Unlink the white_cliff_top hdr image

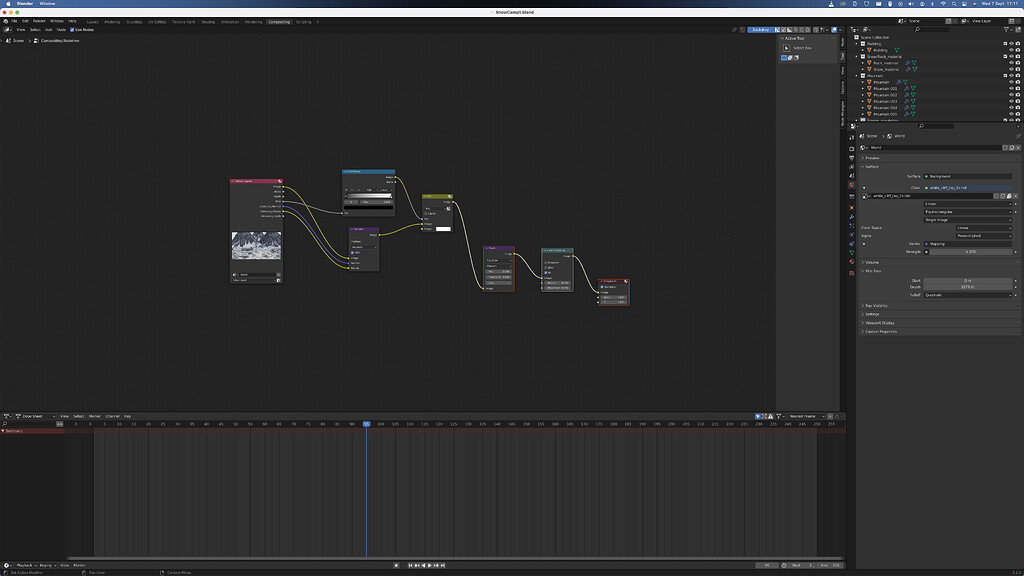tap(1016, 195)
